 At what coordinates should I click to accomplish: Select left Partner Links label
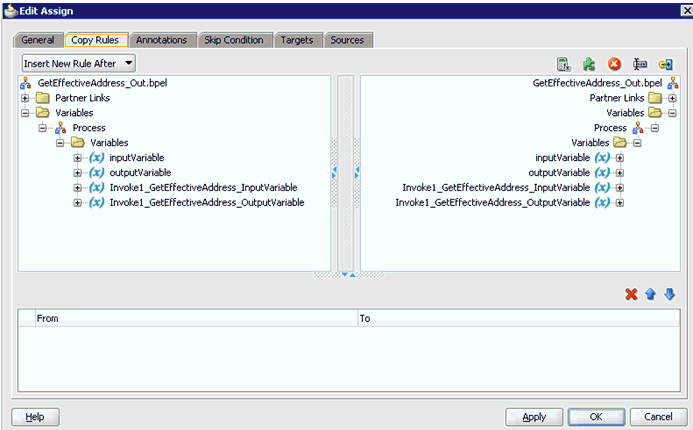click(x=82, y=98)
